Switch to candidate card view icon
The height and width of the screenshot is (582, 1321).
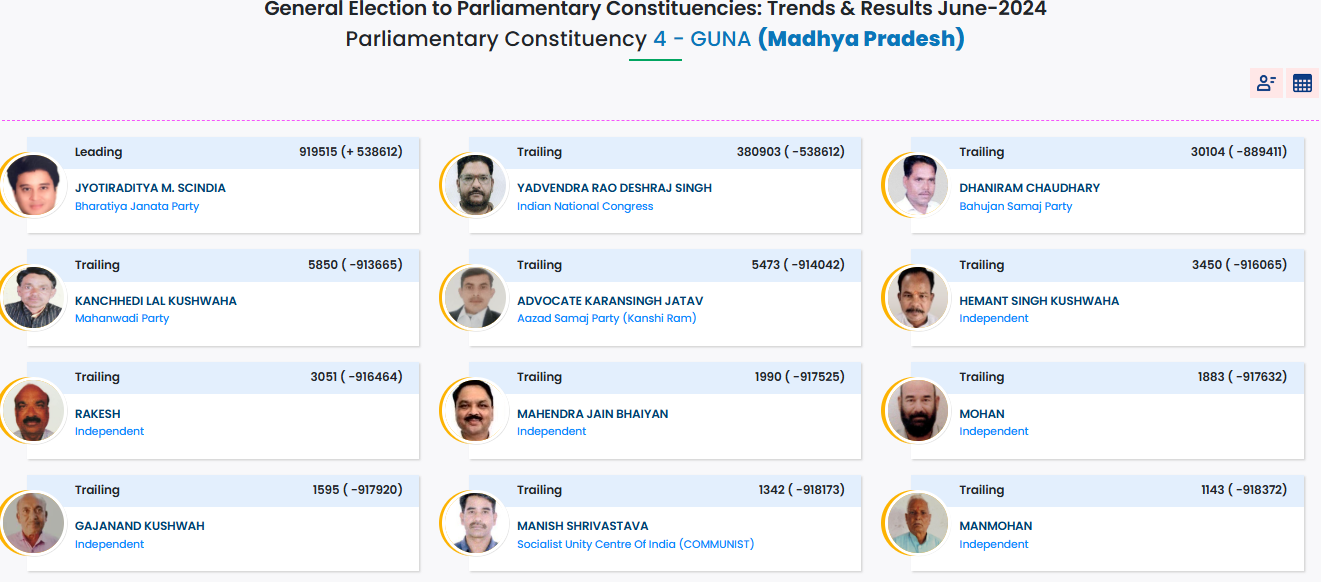(x=1266, y=83)
